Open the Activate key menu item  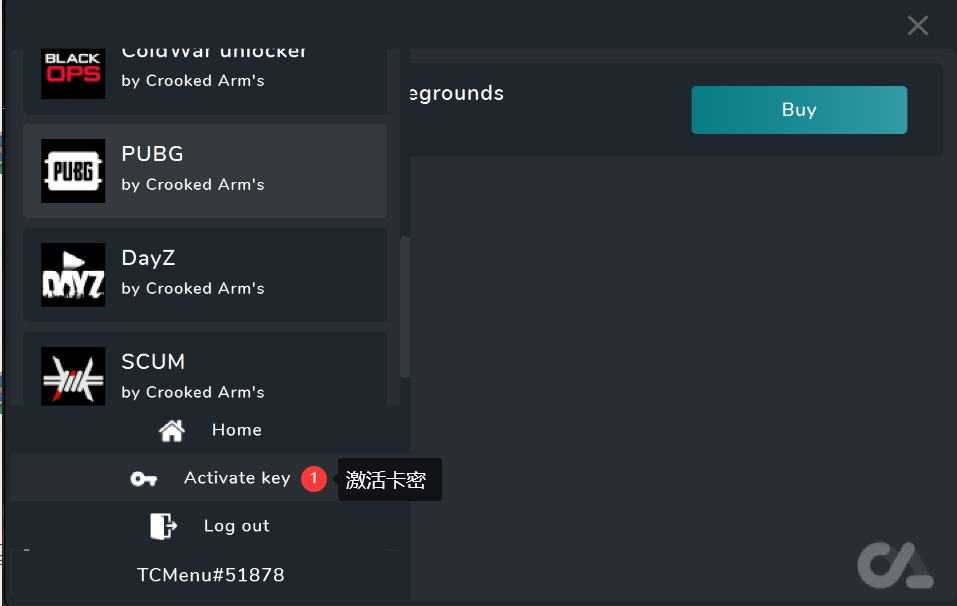click(236, 478)
